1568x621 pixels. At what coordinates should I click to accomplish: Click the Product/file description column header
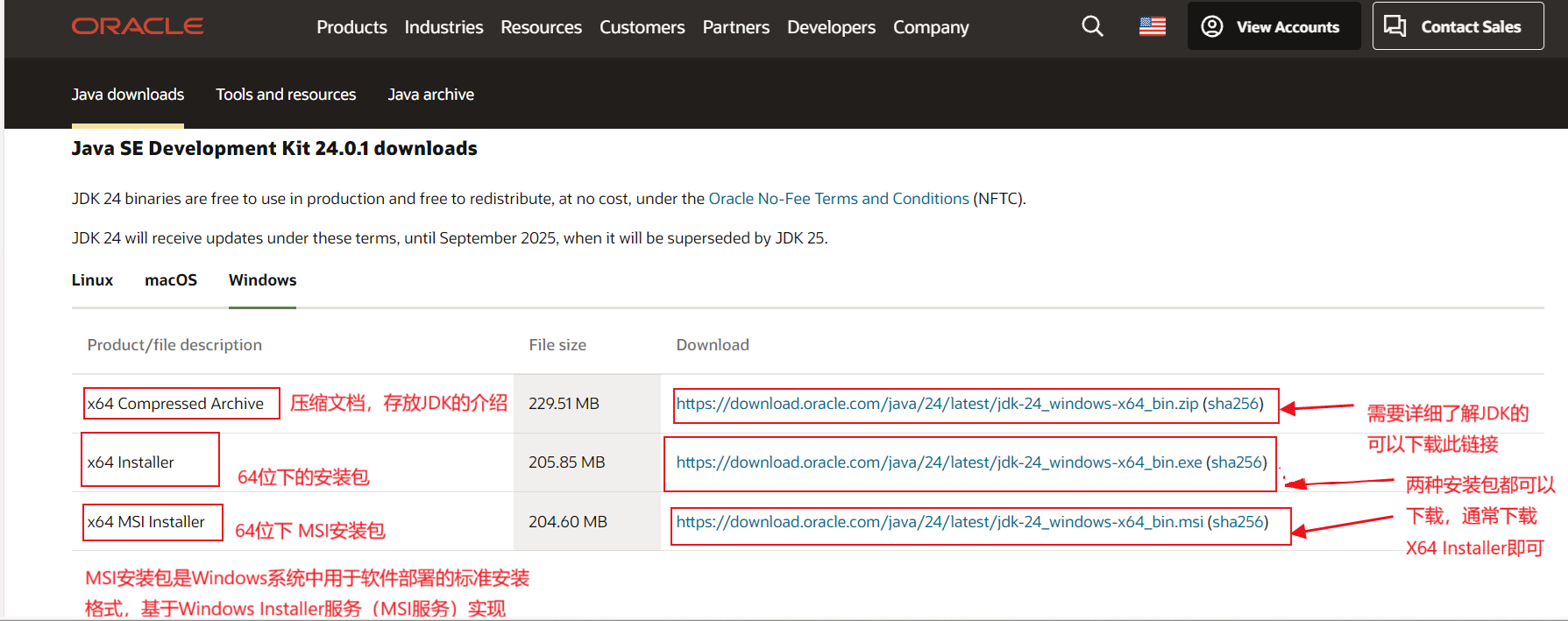(x=174, y=345)
